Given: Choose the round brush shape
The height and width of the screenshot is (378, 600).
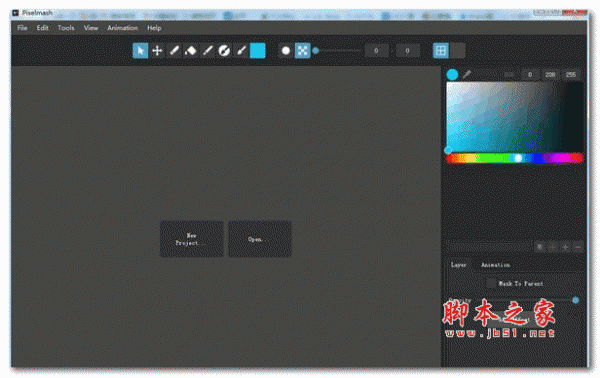Looking at the screenshot, I should click(x=285, y=51).
